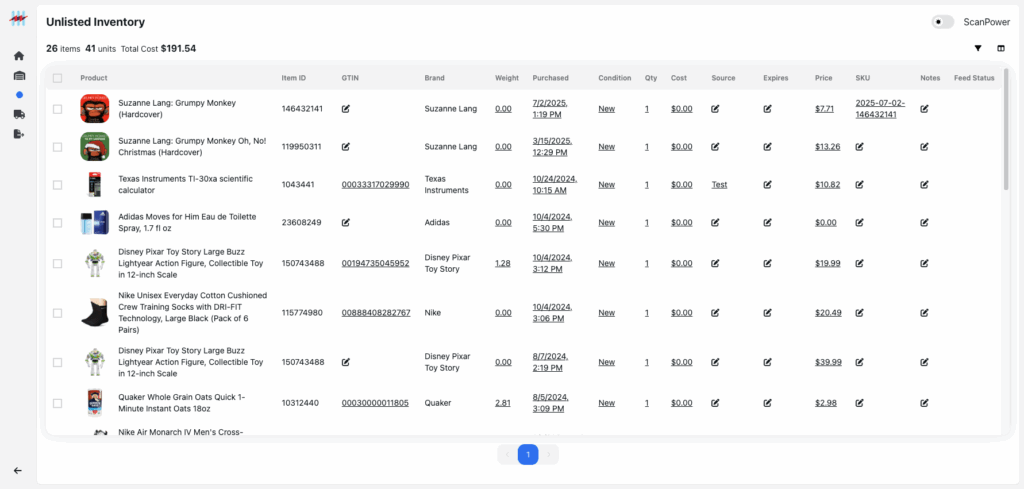The height and width of the screenshot is (489, 1024).
Task: Edit Notes for Grumpy Monkey (Hardcover) row
Action: pos(924,109)
